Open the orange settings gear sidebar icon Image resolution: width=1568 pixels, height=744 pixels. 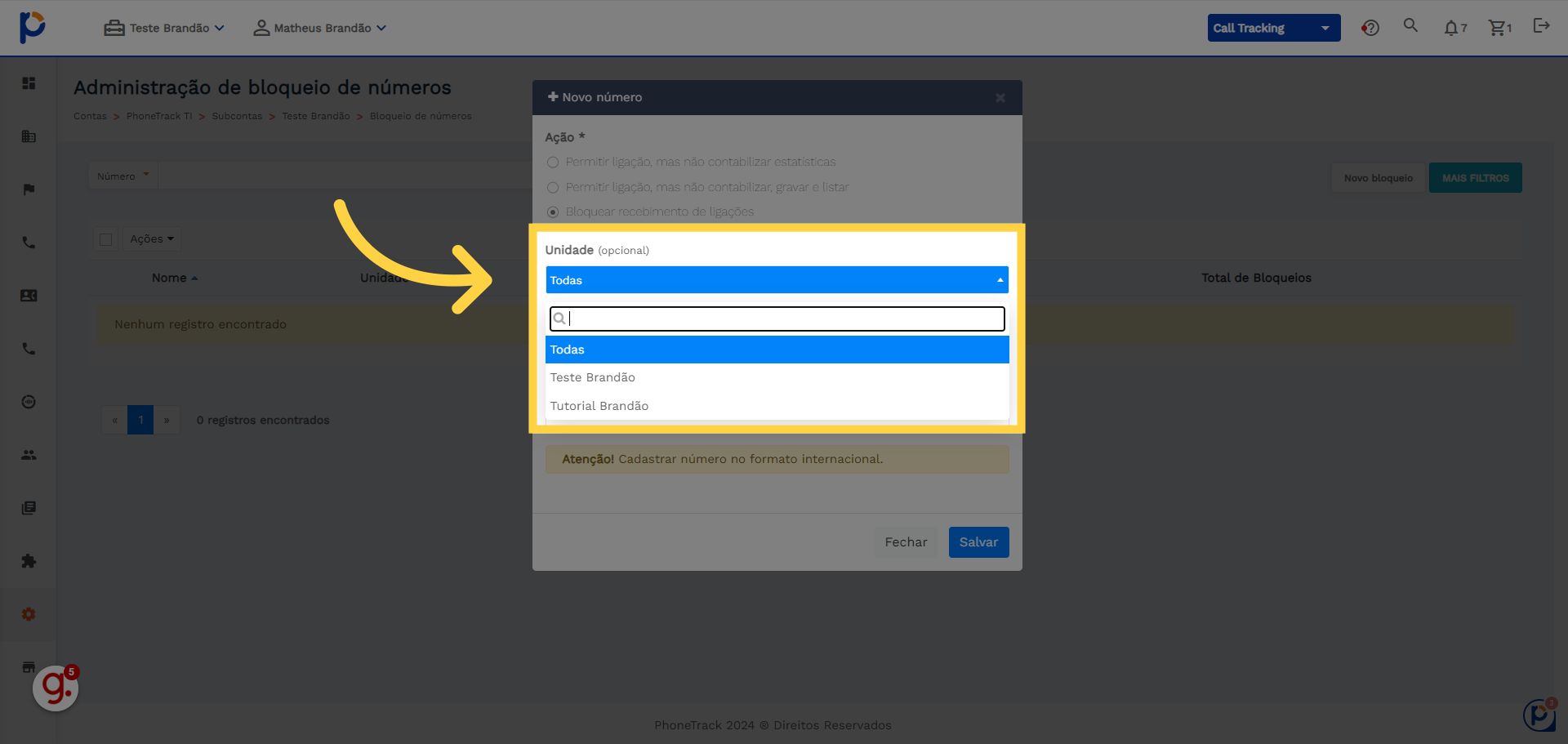pyautogui.click(x=29, y=614)
